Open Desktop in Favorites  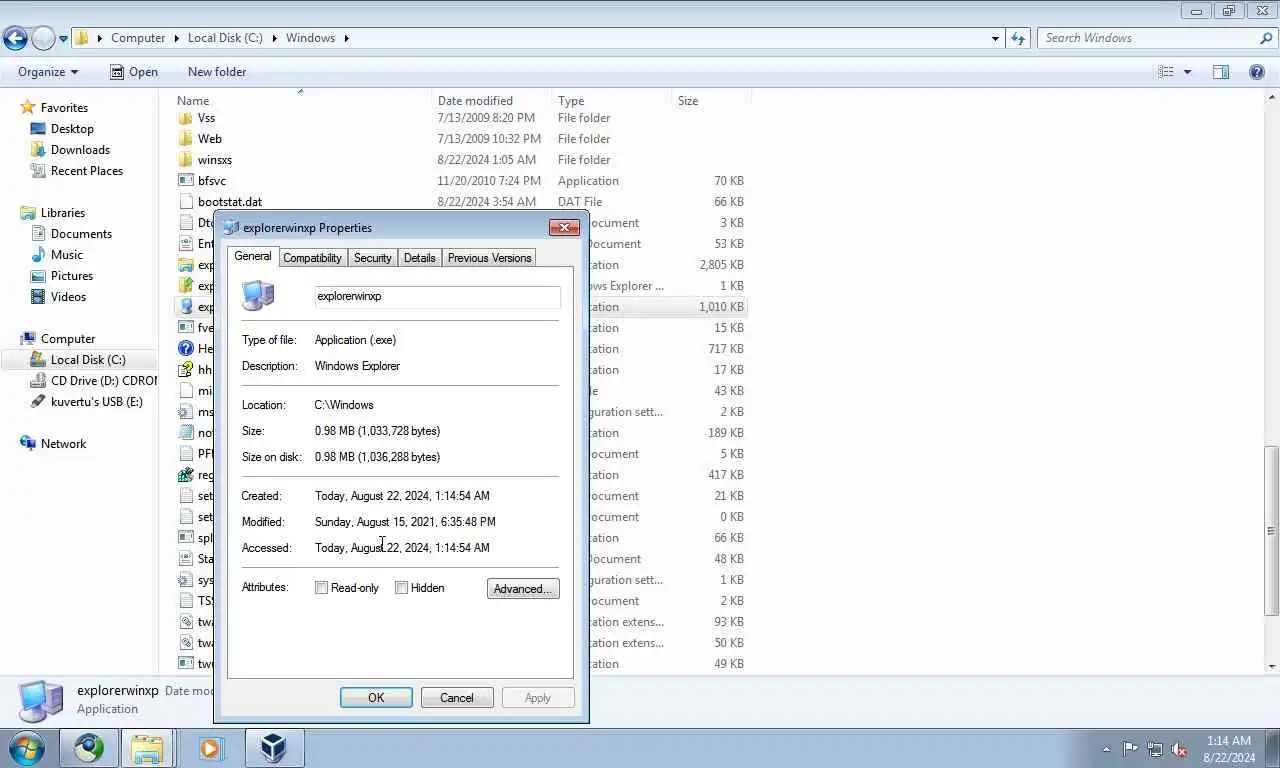(72, 129)
